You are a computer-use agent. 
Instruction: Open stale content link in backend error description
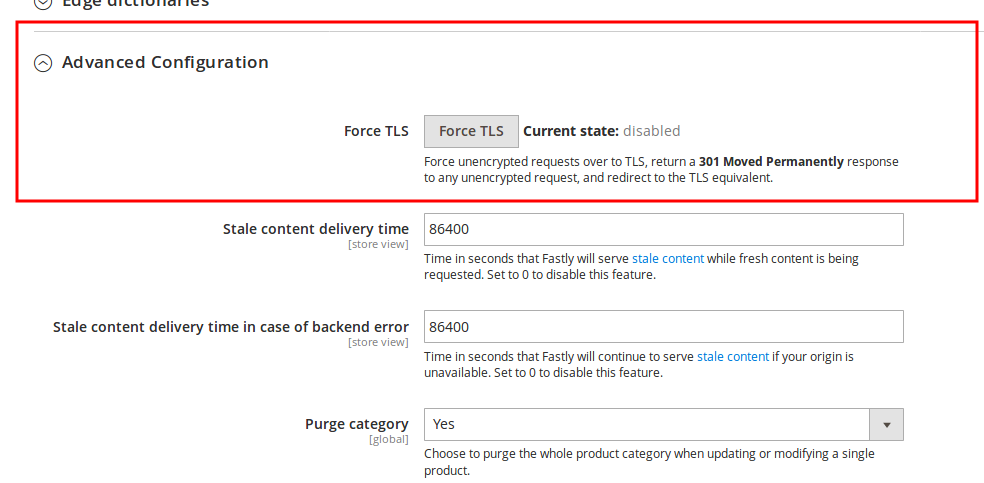[x=733, y=357]
